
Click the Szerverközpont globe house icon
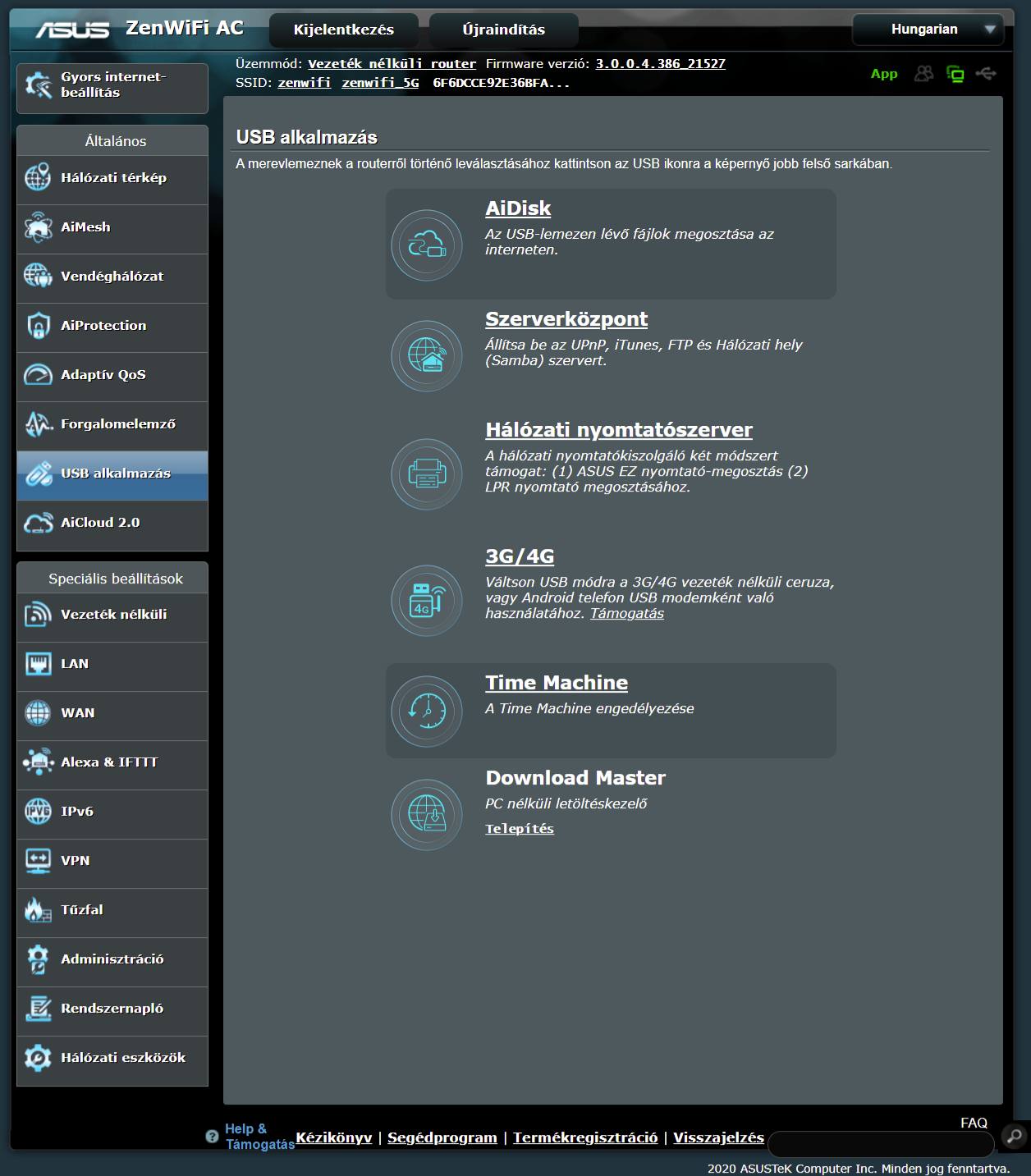[x=427, y=356]
